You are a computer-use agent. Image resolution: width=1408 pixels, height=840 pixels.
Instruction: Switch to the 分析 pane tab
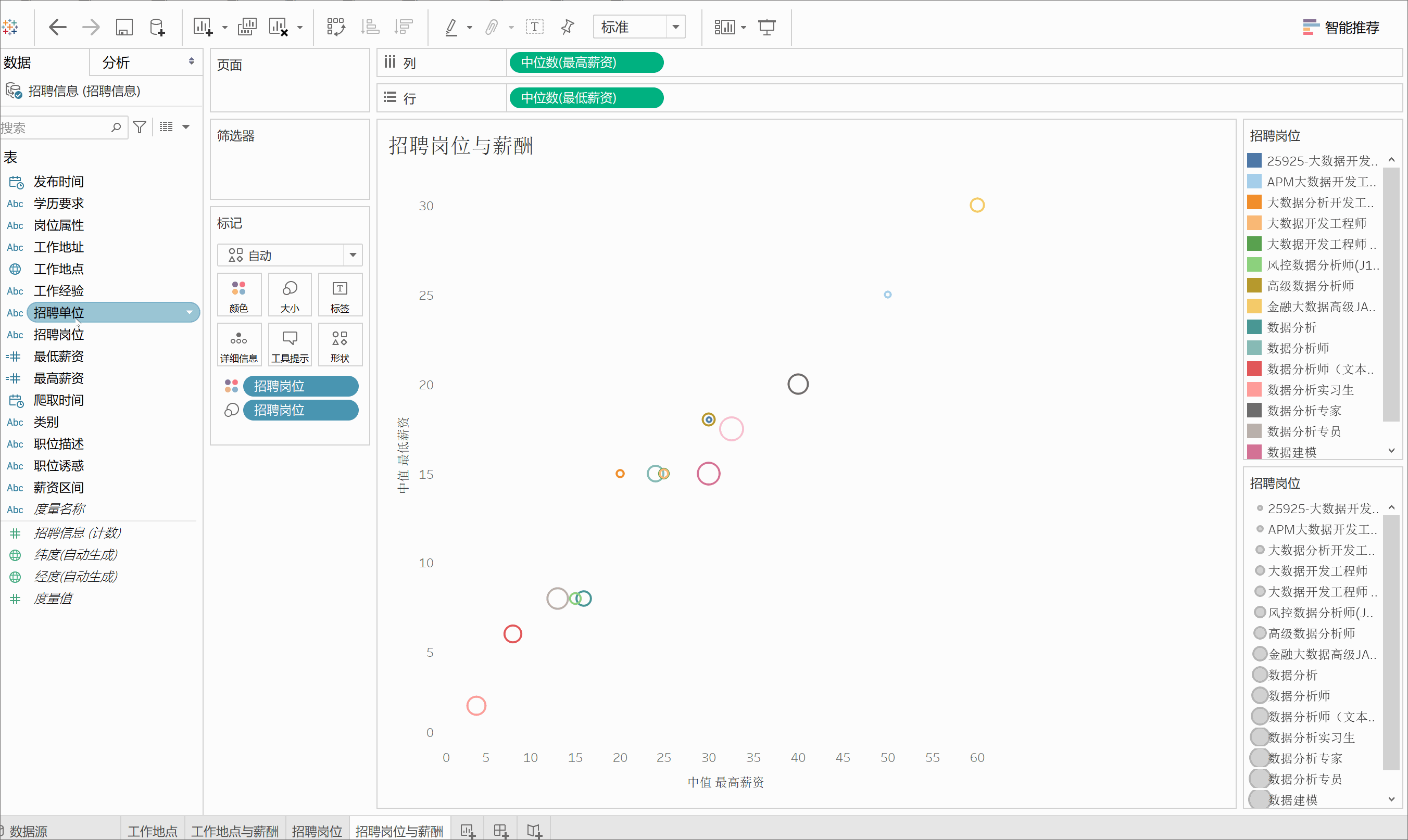point(116,62)
